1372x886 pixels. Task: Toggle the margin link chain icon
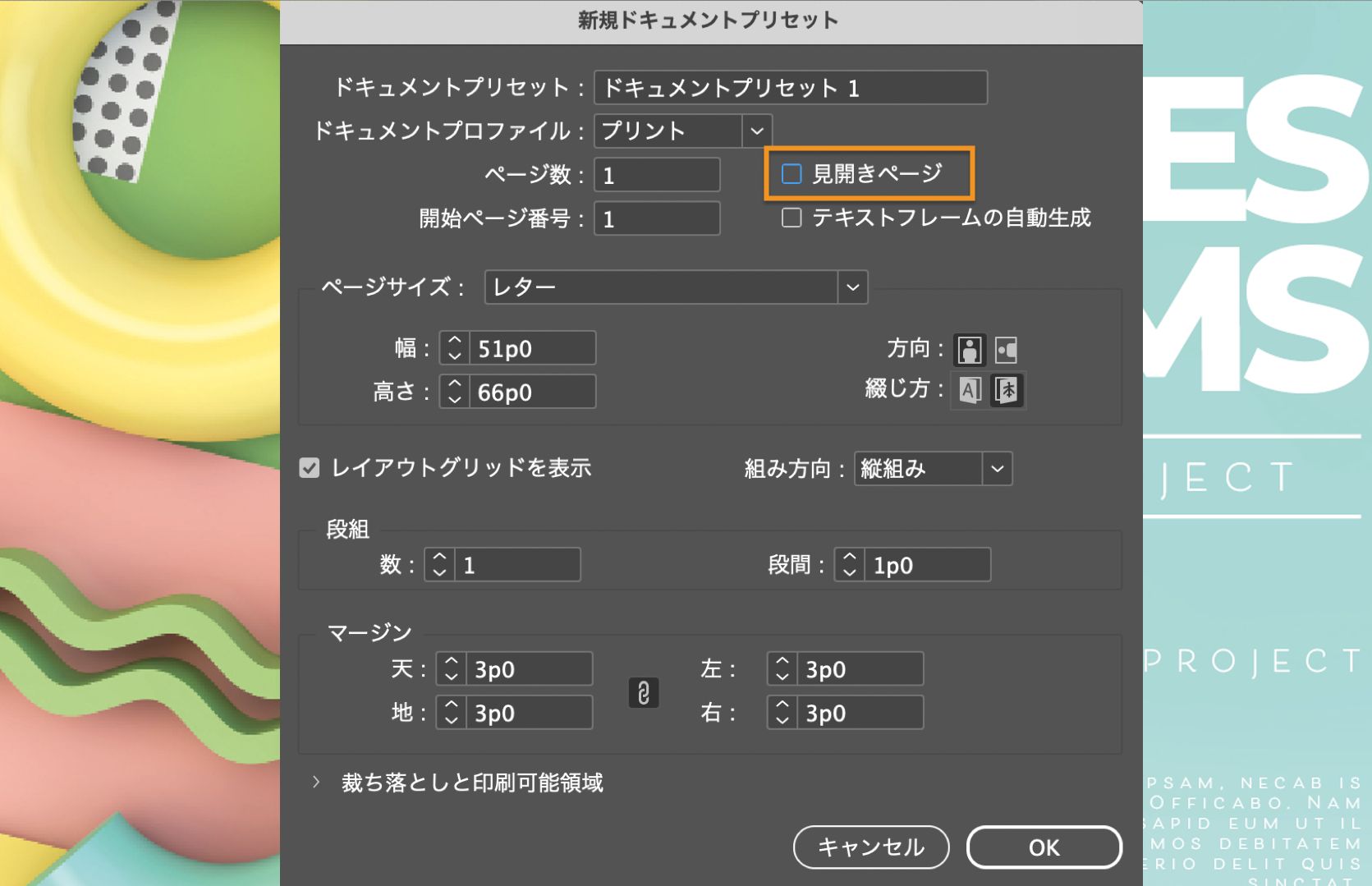(x=644, y=692)
